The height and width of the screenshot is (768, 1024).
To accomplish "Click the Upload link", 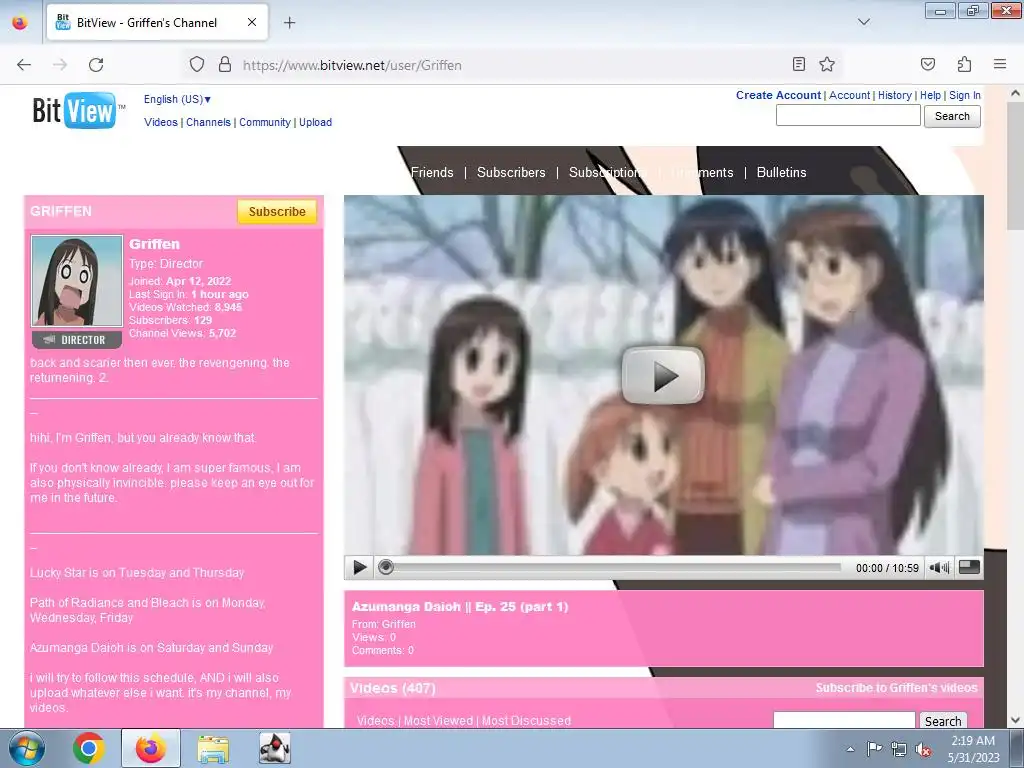I will point(315,122).
